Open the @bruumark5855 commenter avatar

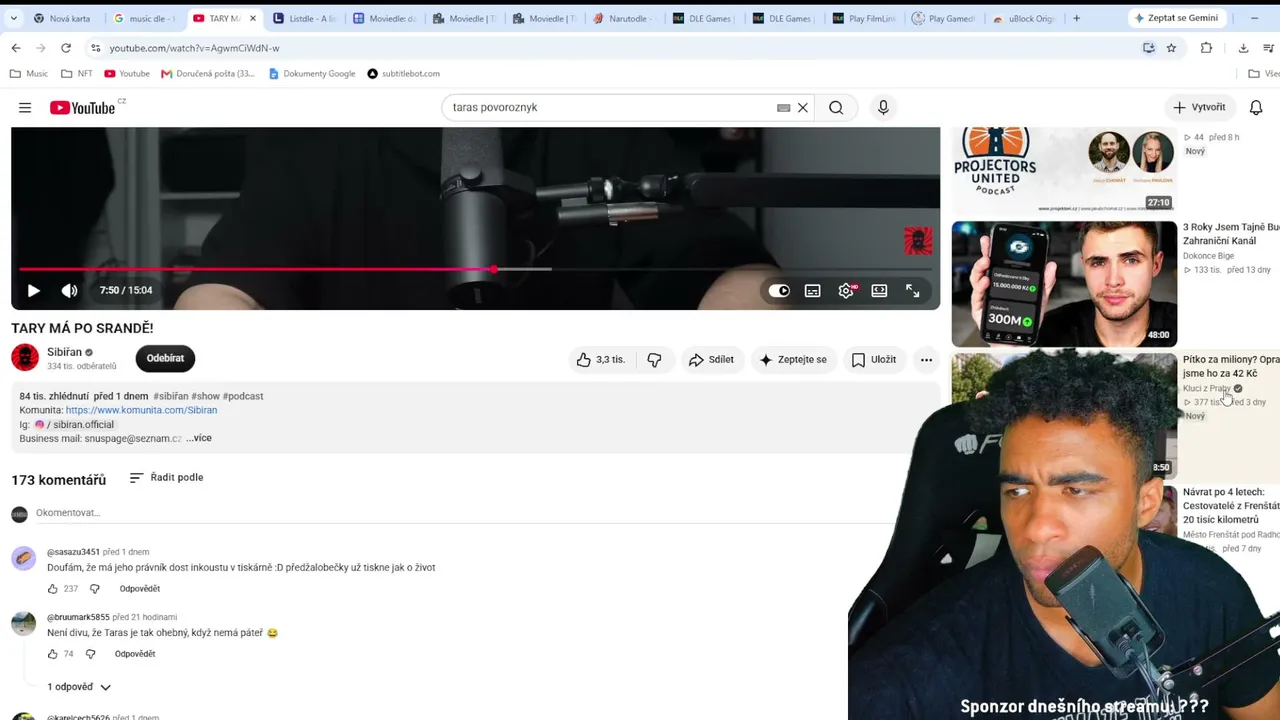click(x=24, y=623)
